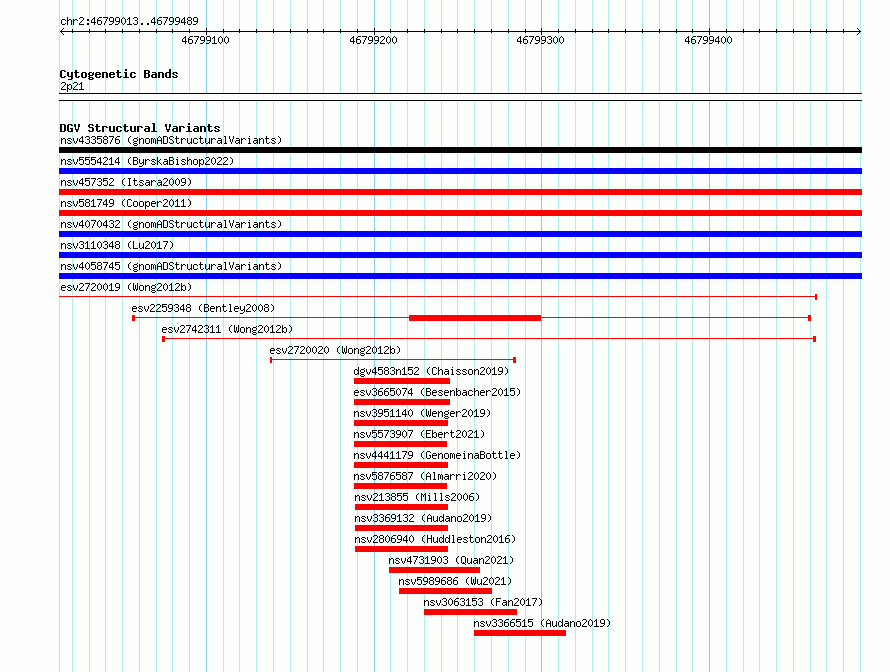Open nsv4070432 gnomADStructuralVariants label
This screenshot has height=672, width=890.
coord(171,224)
